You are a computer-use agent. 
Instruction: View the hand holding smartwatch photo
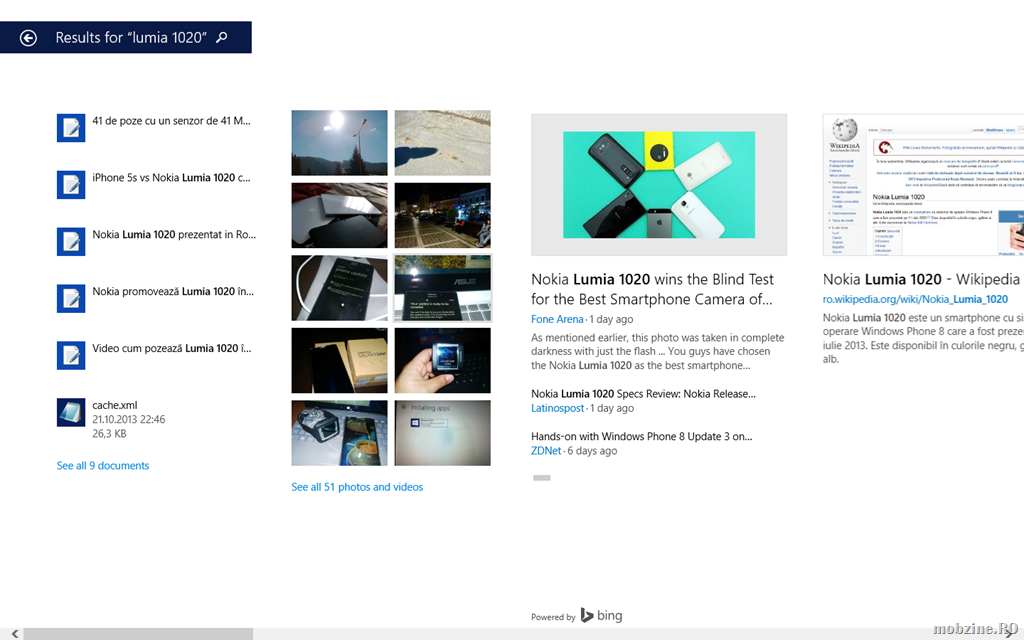442,360
